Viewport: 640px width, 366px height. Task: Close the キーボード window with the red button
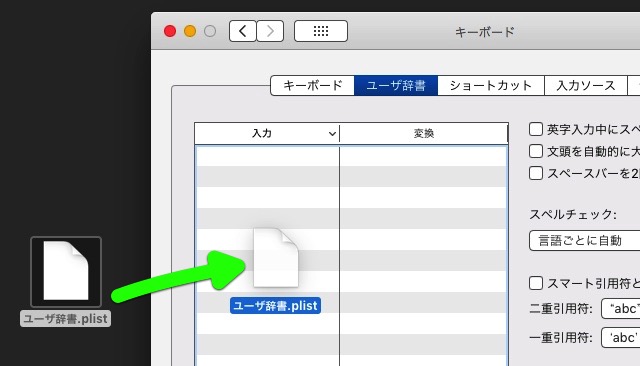pos(170,31)
